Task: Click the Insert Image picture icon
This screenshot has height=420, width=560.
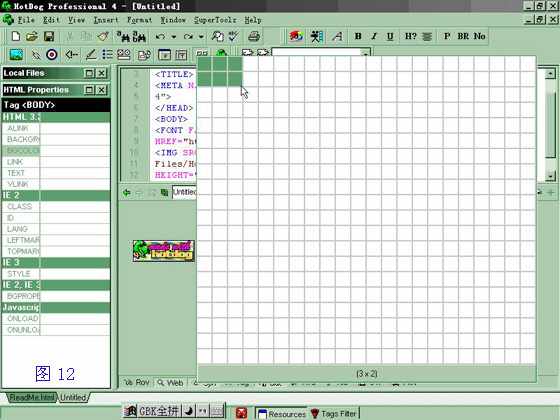Action: point(16,55)
